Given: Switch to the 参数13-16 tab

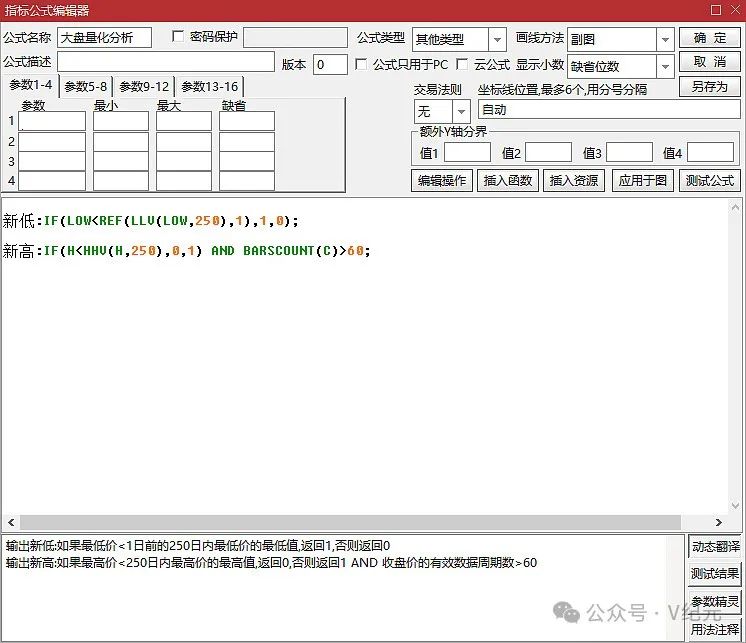Looking at the screenshot, I should (209, 87).
